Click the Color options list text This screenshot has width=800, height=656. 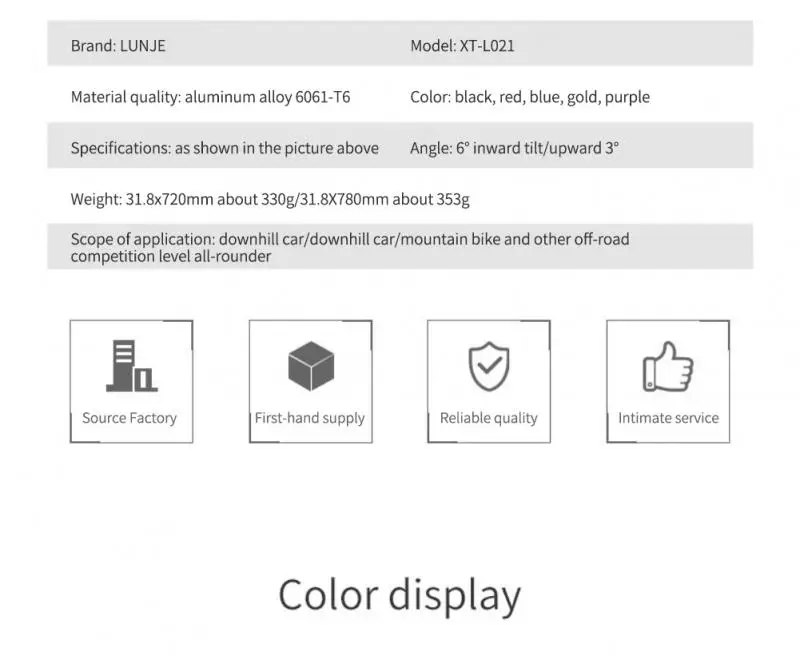coord(530,97)
